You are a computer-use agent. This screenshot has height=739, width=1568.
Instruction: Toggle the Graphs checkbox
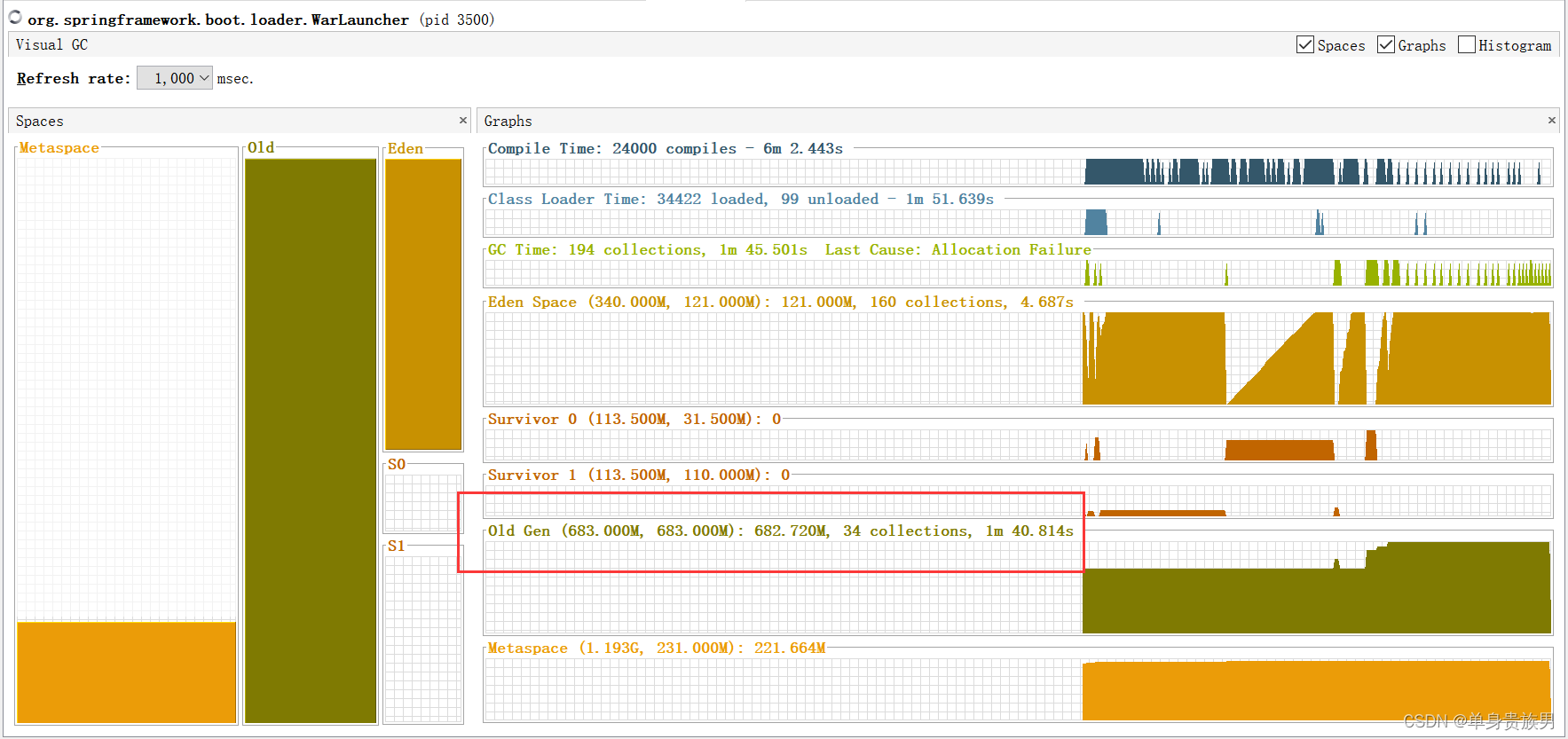(x=1386, y=45)
